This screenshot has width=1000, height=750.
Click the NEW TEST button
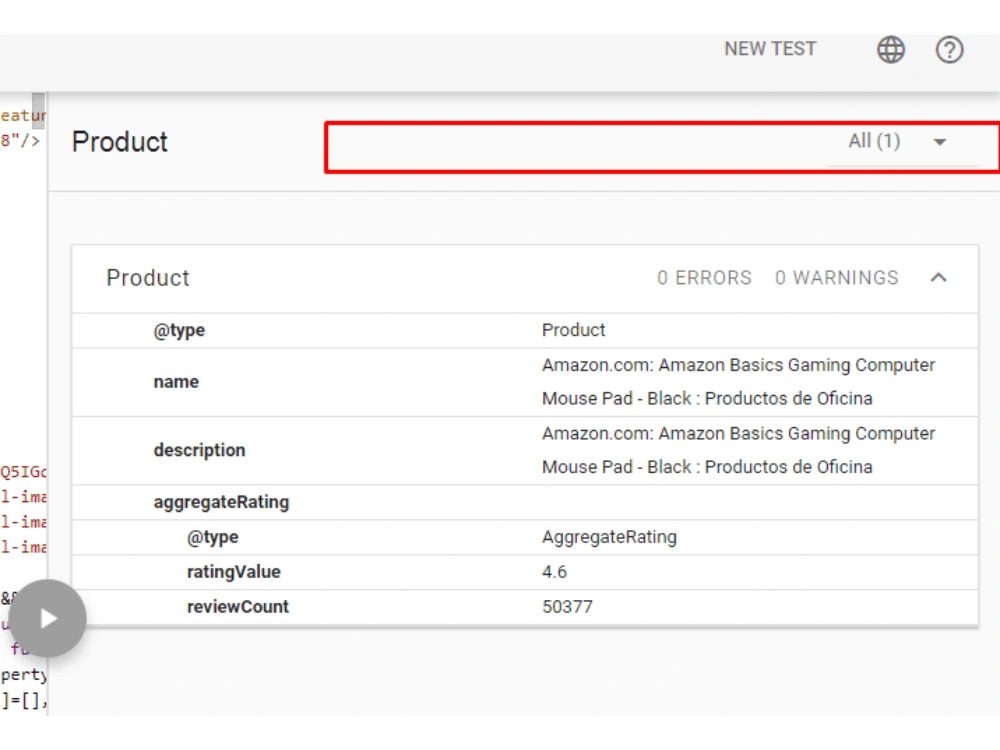click(770, 49)
